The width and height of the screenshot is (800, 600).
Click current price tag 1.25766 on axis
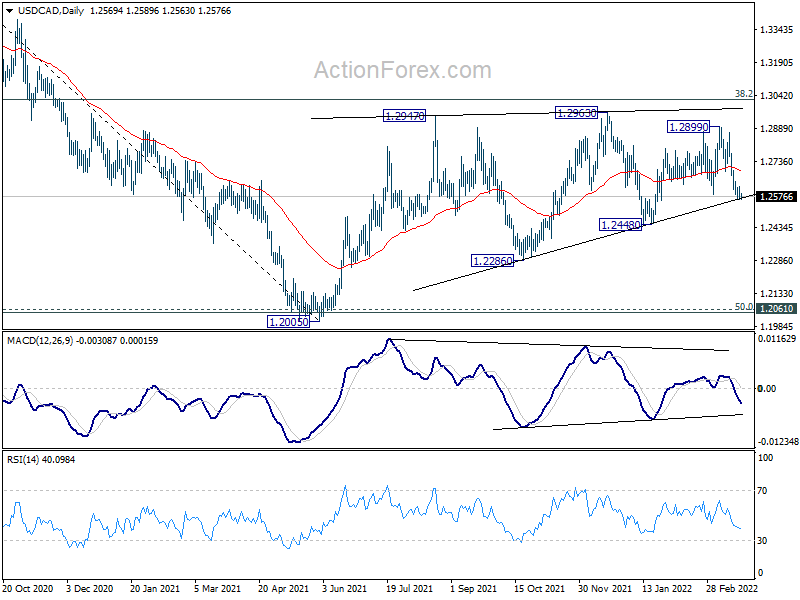pyautogui.click(x=777, y=196)
